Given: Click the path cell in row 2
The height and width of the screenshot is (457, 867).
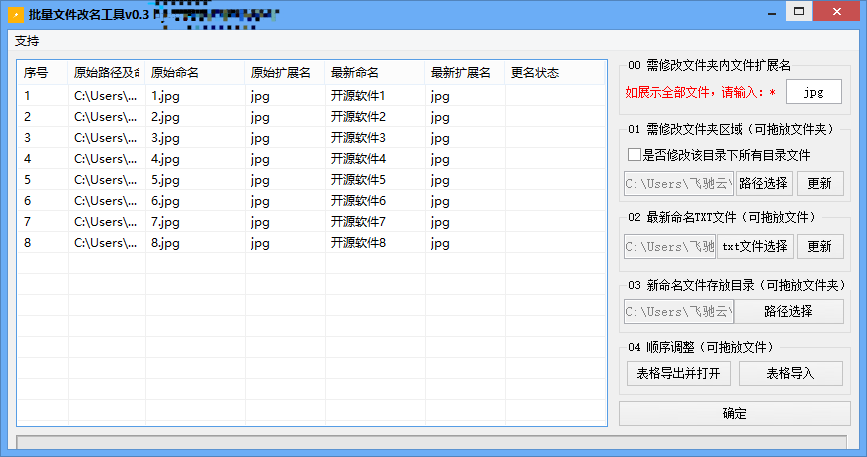Looking at the screenshot, I should click(x=107, y=117).
